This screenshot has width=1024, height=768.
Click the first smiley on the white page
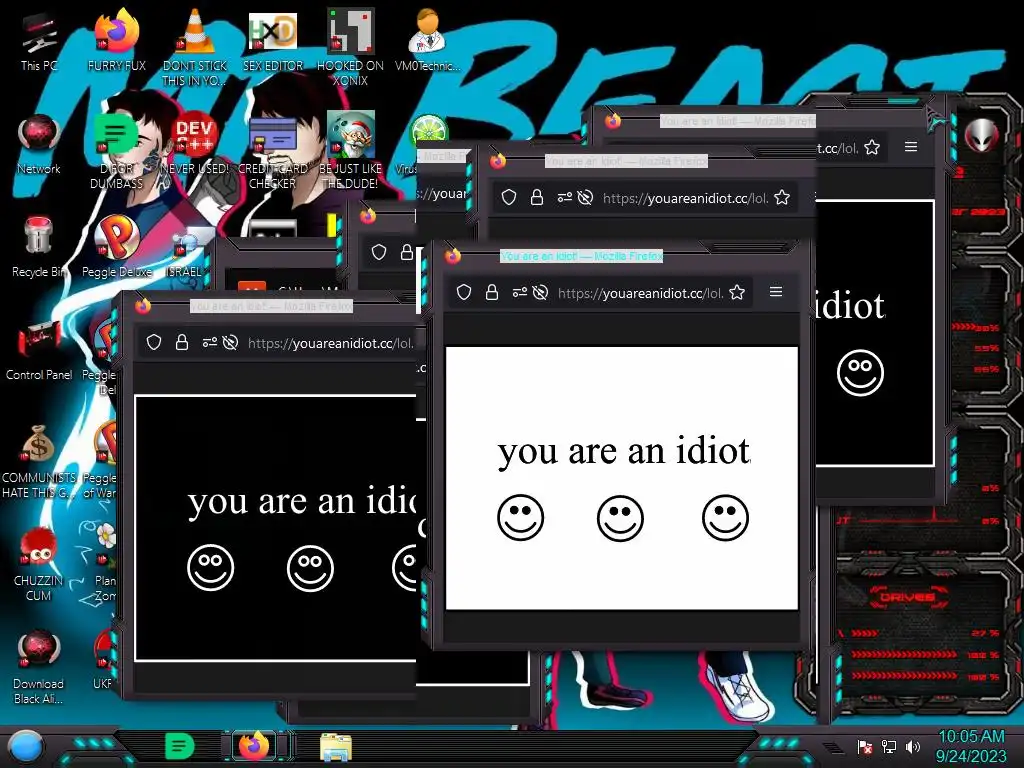pos(520,518)
